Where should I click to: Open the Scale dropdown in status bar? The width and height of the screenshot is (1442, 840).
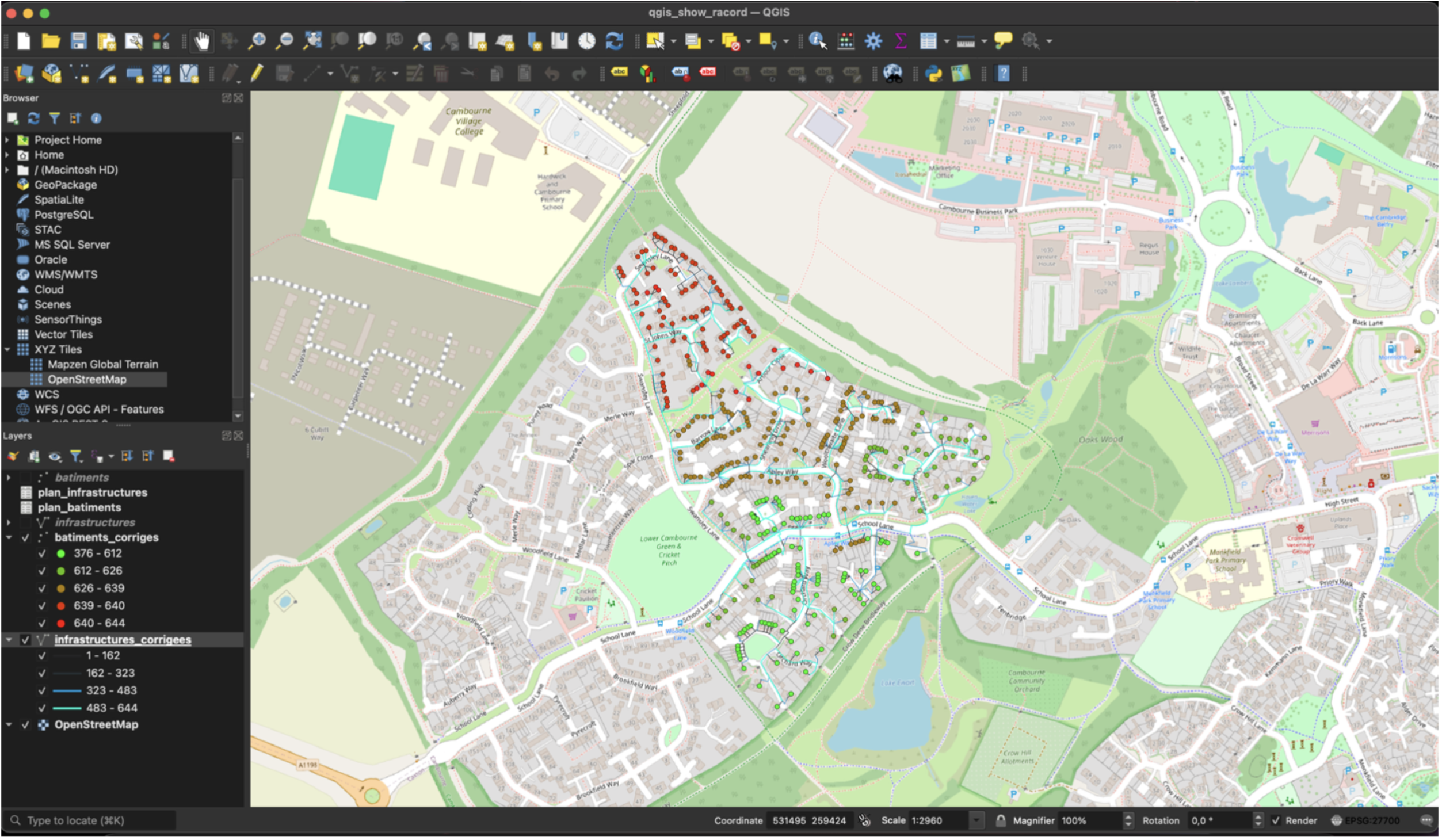coord(976,821)
